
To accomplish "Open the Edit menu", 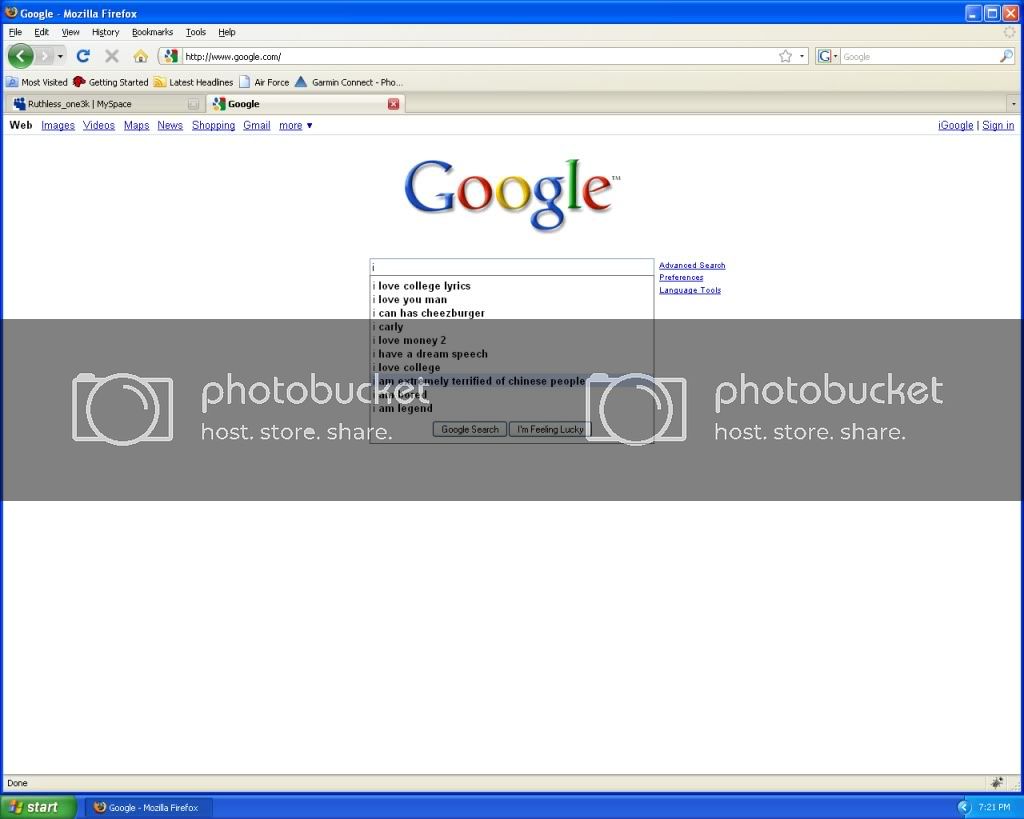I will (41, 32).
